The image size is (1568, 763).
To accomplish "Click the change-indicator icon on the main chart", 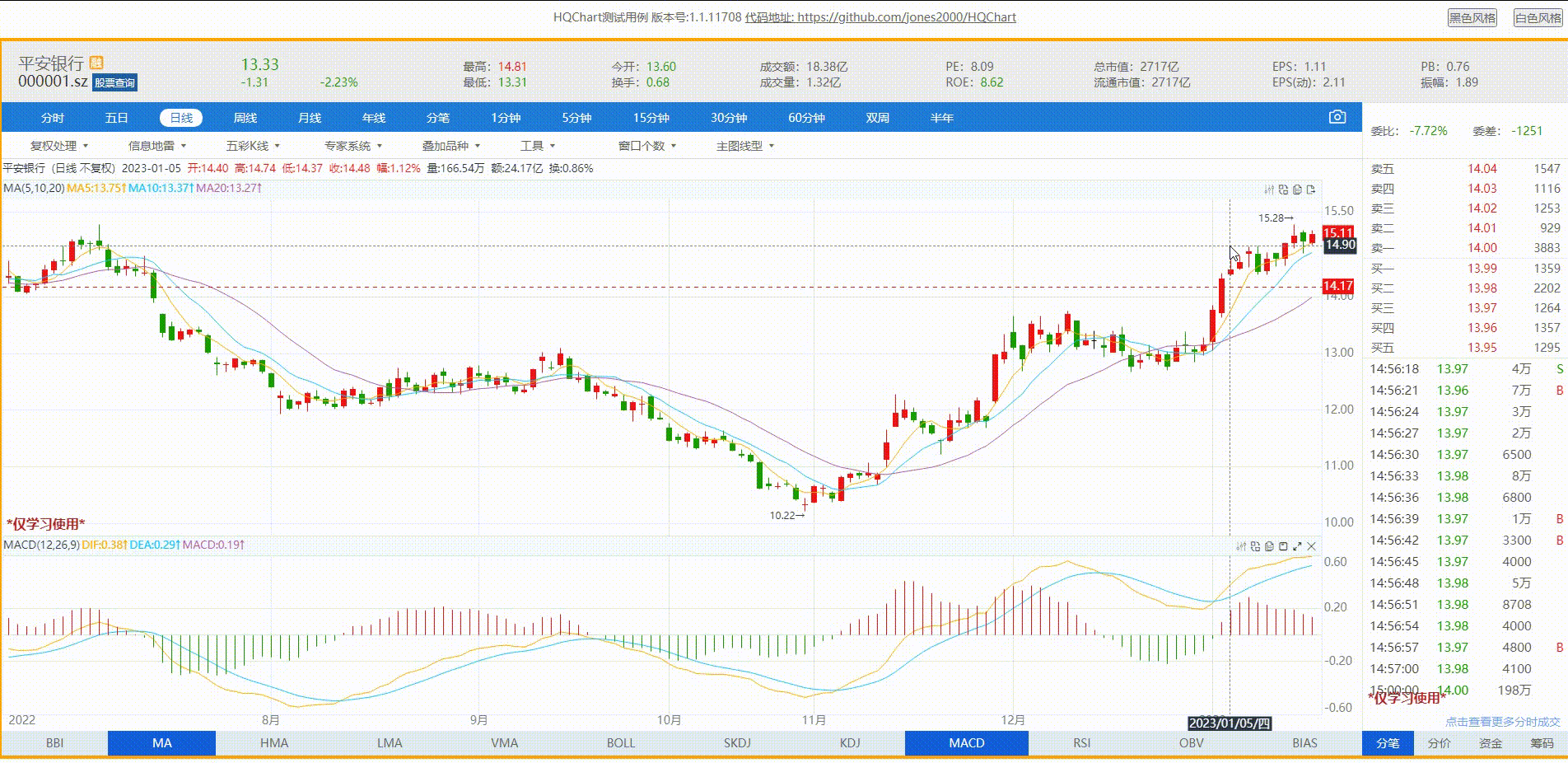I will click(x=1284, y=190).
